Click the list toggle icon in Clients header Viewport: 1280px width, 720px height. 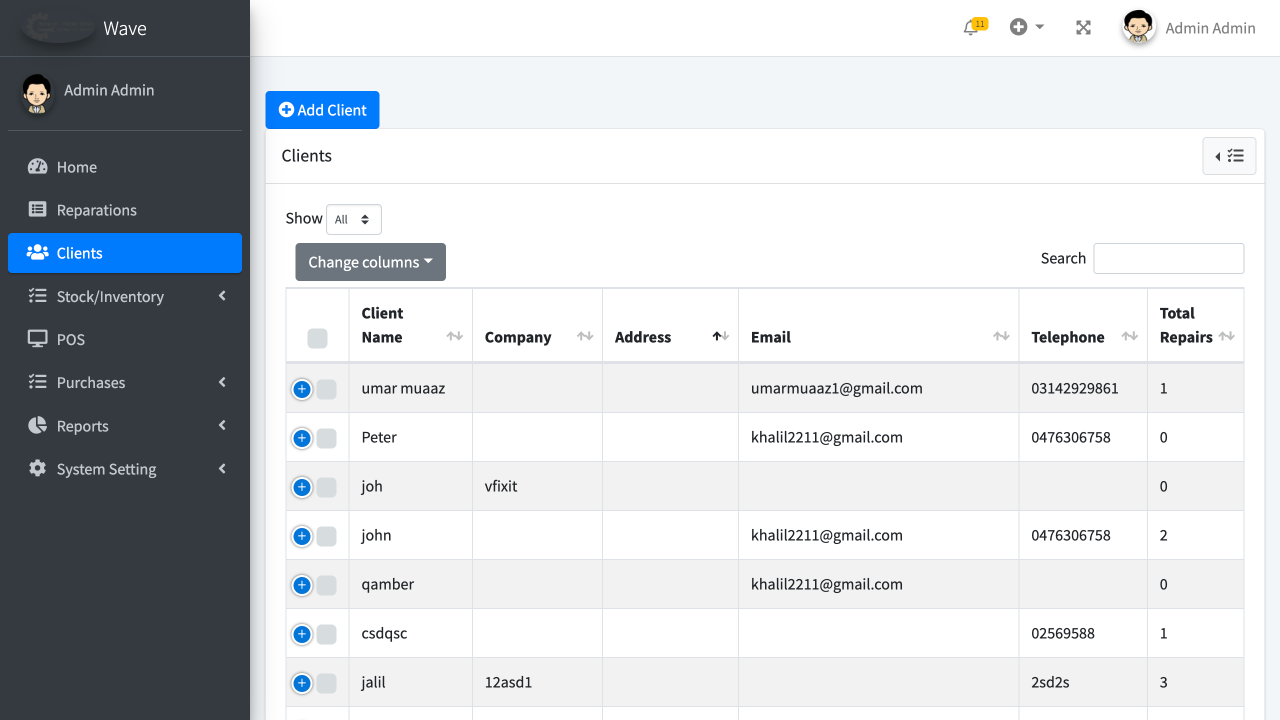point(1229,156)
